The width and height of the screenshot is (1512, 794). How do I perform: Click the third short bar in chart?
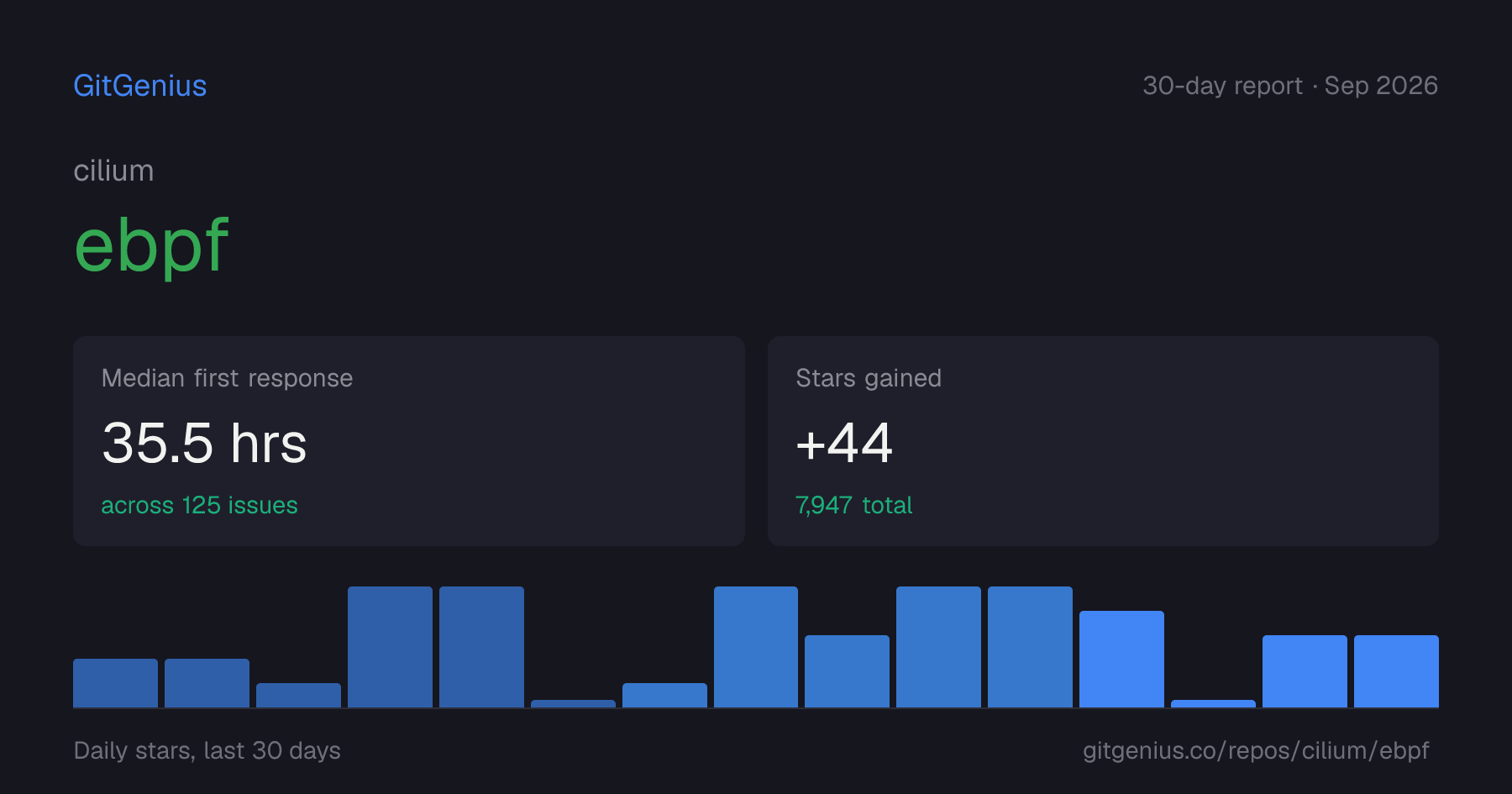tap(298, 695)
